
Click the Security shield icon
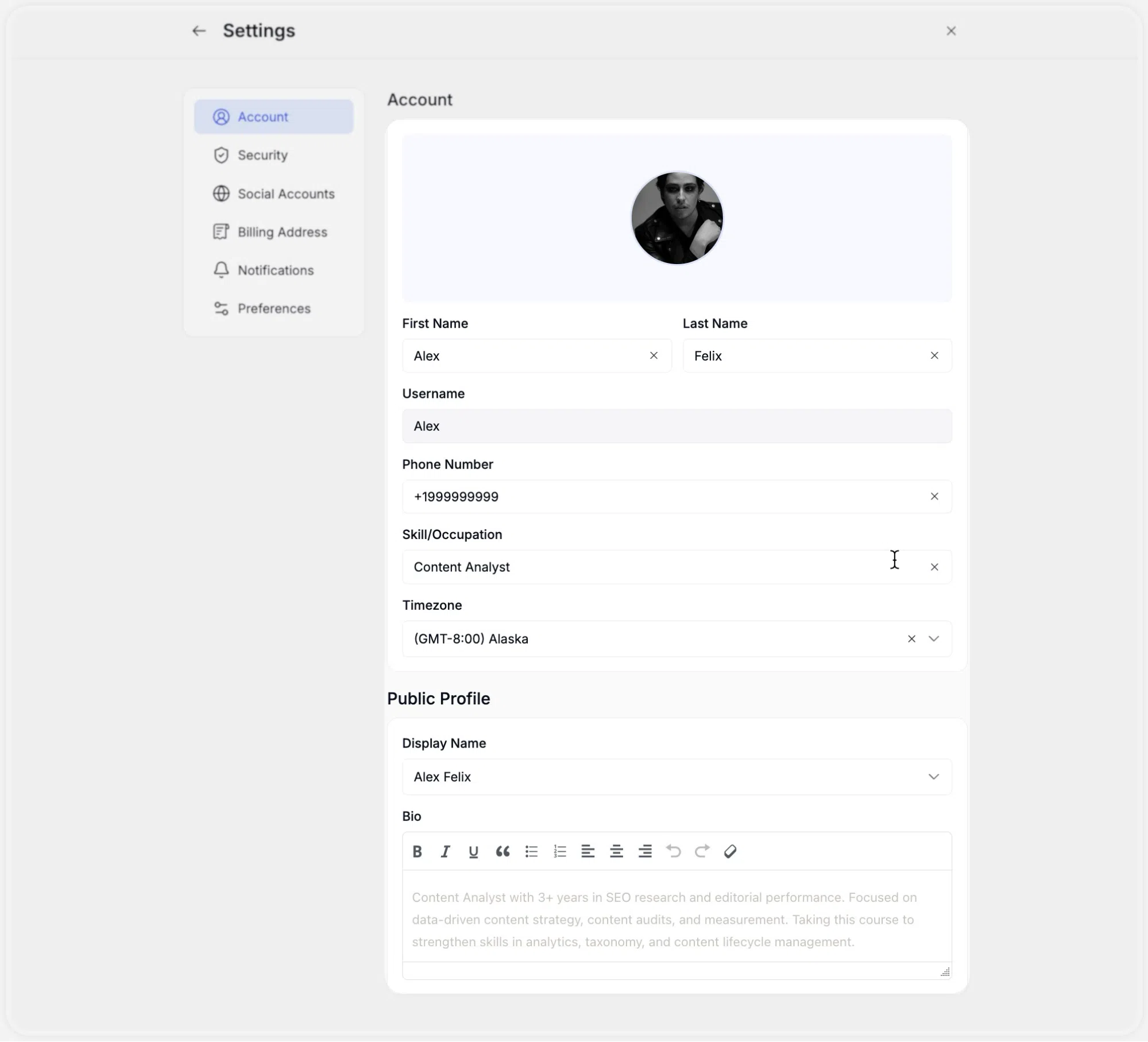pyautogui.click(x=221, y=155)
